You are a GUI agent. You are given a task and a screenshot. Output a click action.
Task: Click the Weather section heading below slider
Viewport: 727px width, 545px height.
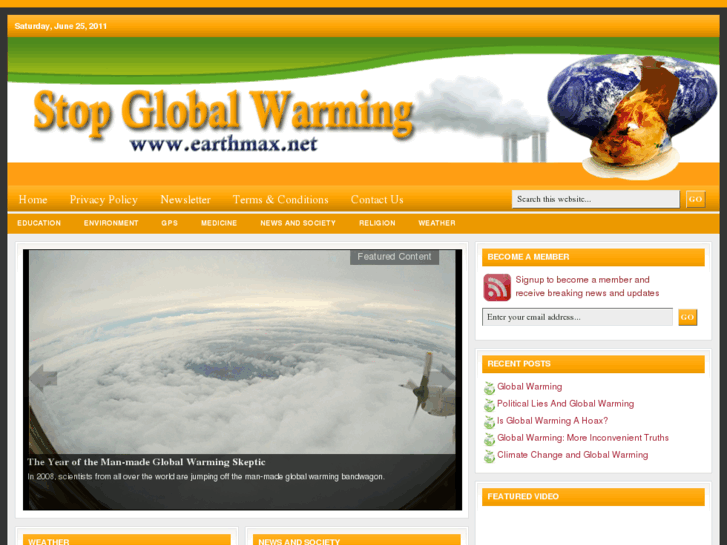(x=49, y=541)
